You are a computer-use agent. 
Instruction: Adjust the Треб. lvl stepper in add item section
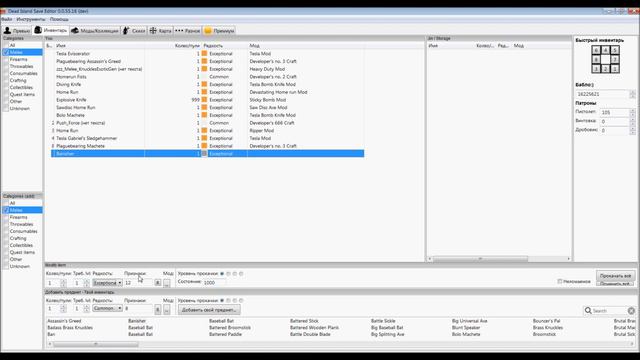(87, 309)
